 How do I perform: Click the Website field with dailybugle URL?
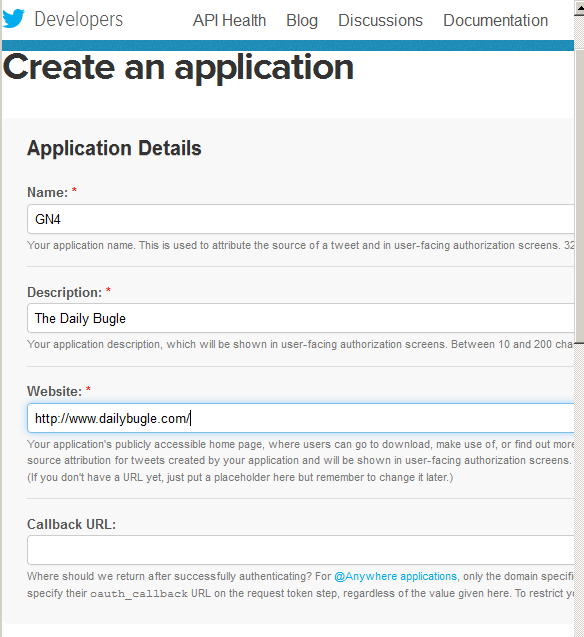[x=301, y=418]
